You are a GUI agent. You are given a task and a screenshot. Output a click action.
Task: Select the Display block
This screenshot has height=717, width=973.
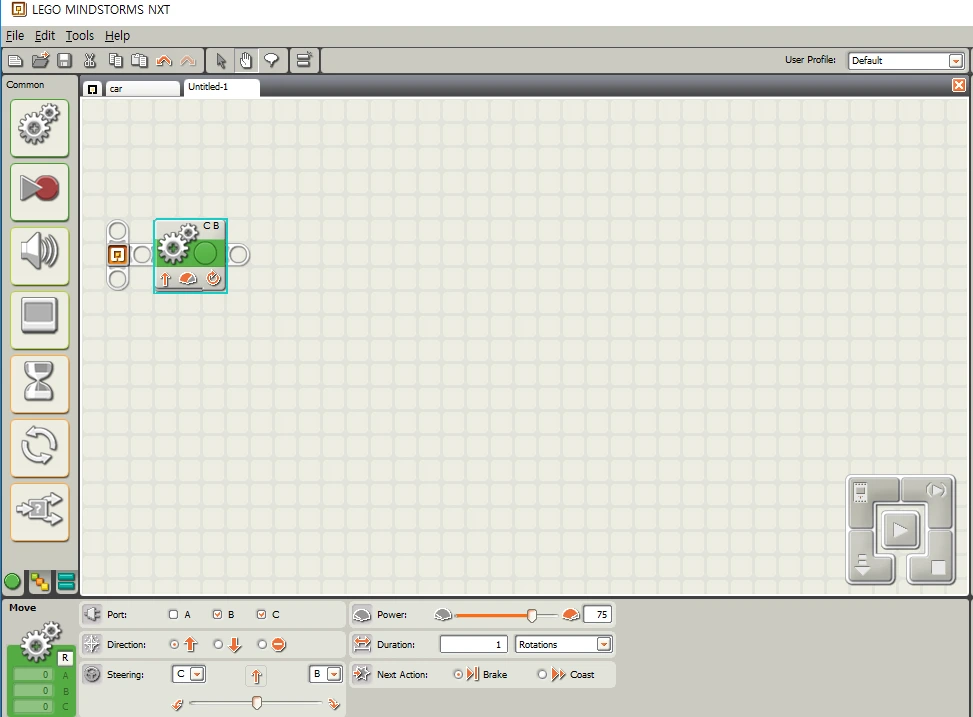pyautogui.click(x=40, y=320)
